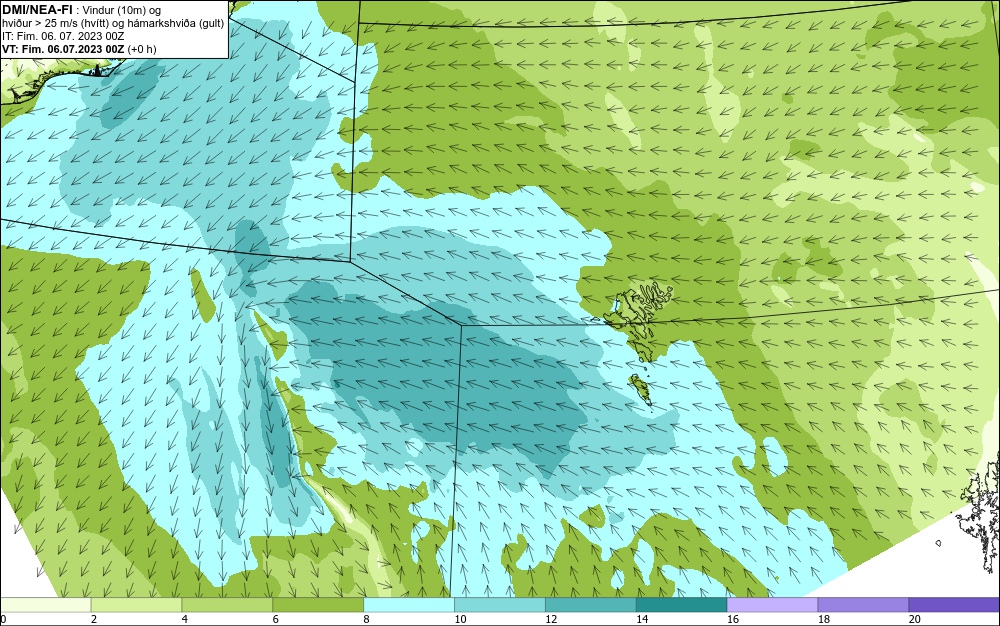This screenshot has width=1000, height=626.
Task: Click the 4–6 m/s green legend swatch
Action: point(227,604)
